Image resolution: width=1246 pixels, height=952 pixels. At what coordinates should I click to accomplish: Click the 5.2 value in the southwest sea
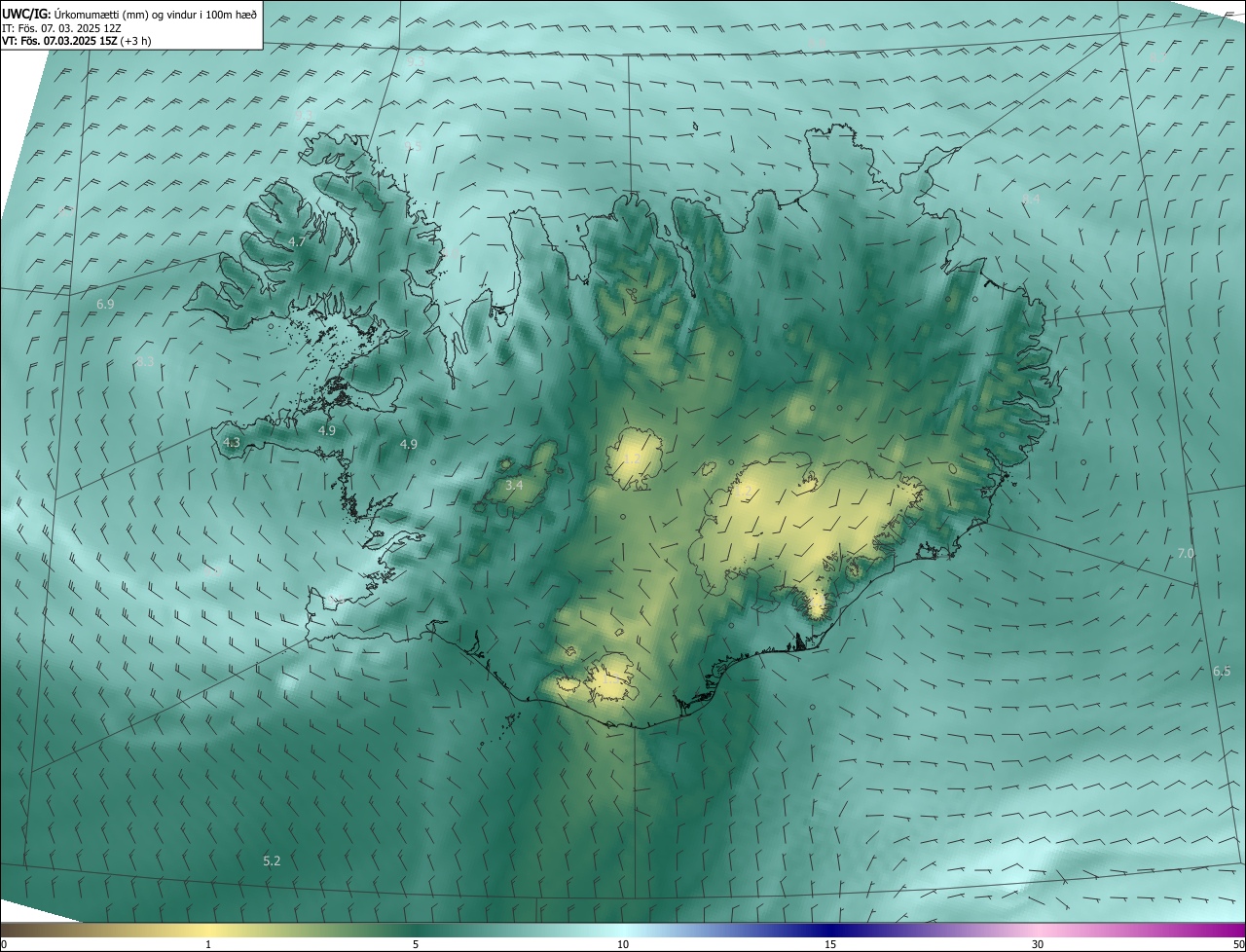[x=272, y=860]
